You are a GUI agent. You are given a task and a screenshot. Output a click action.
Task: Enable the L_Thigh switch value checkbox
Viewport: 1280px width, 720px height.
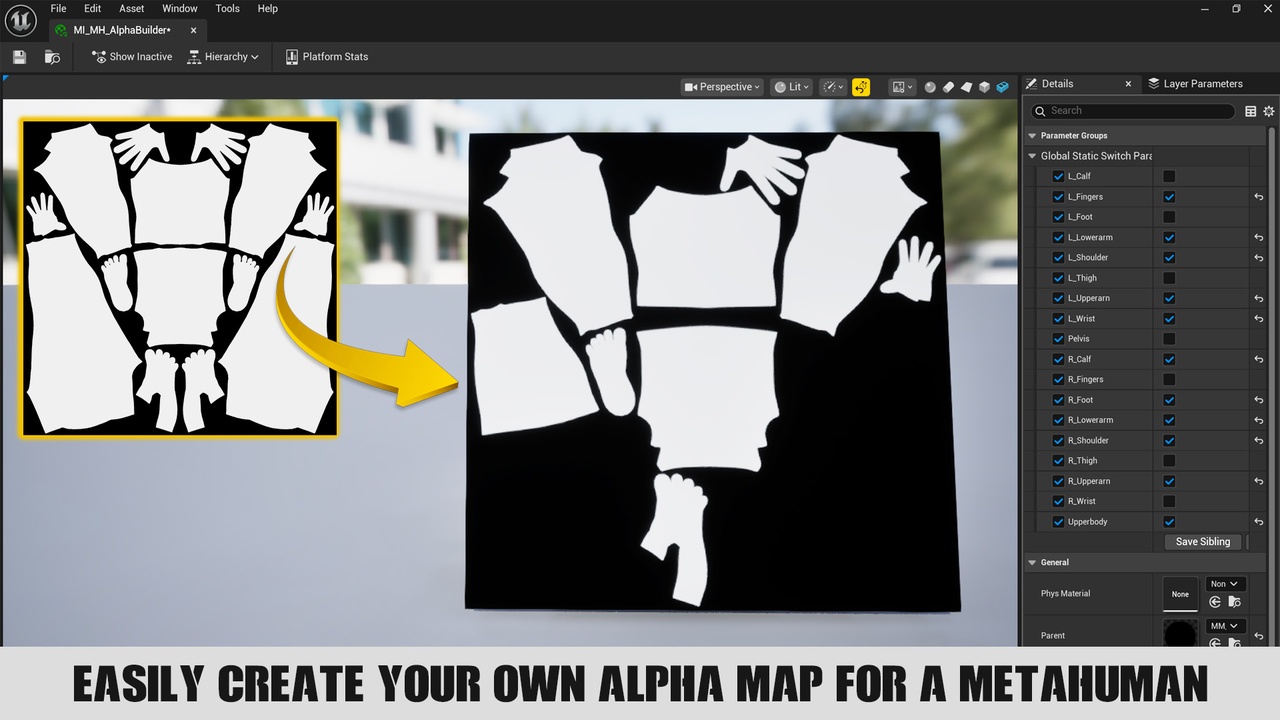(x=1169, y=278)
